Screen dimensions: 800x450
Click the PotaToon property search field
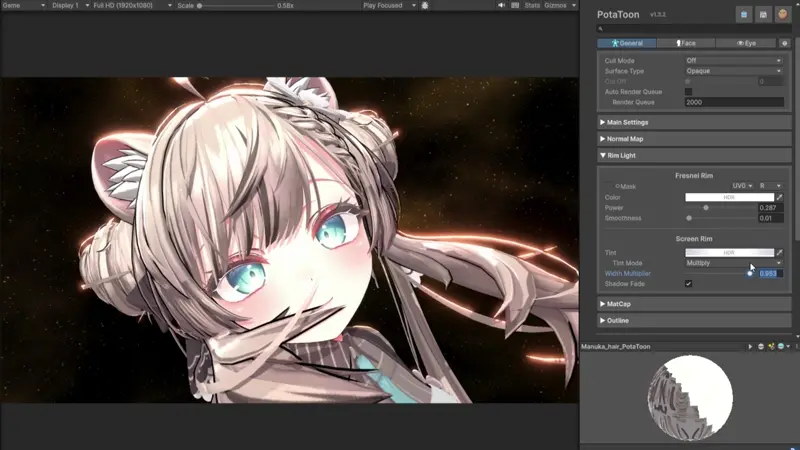(694, 29)
